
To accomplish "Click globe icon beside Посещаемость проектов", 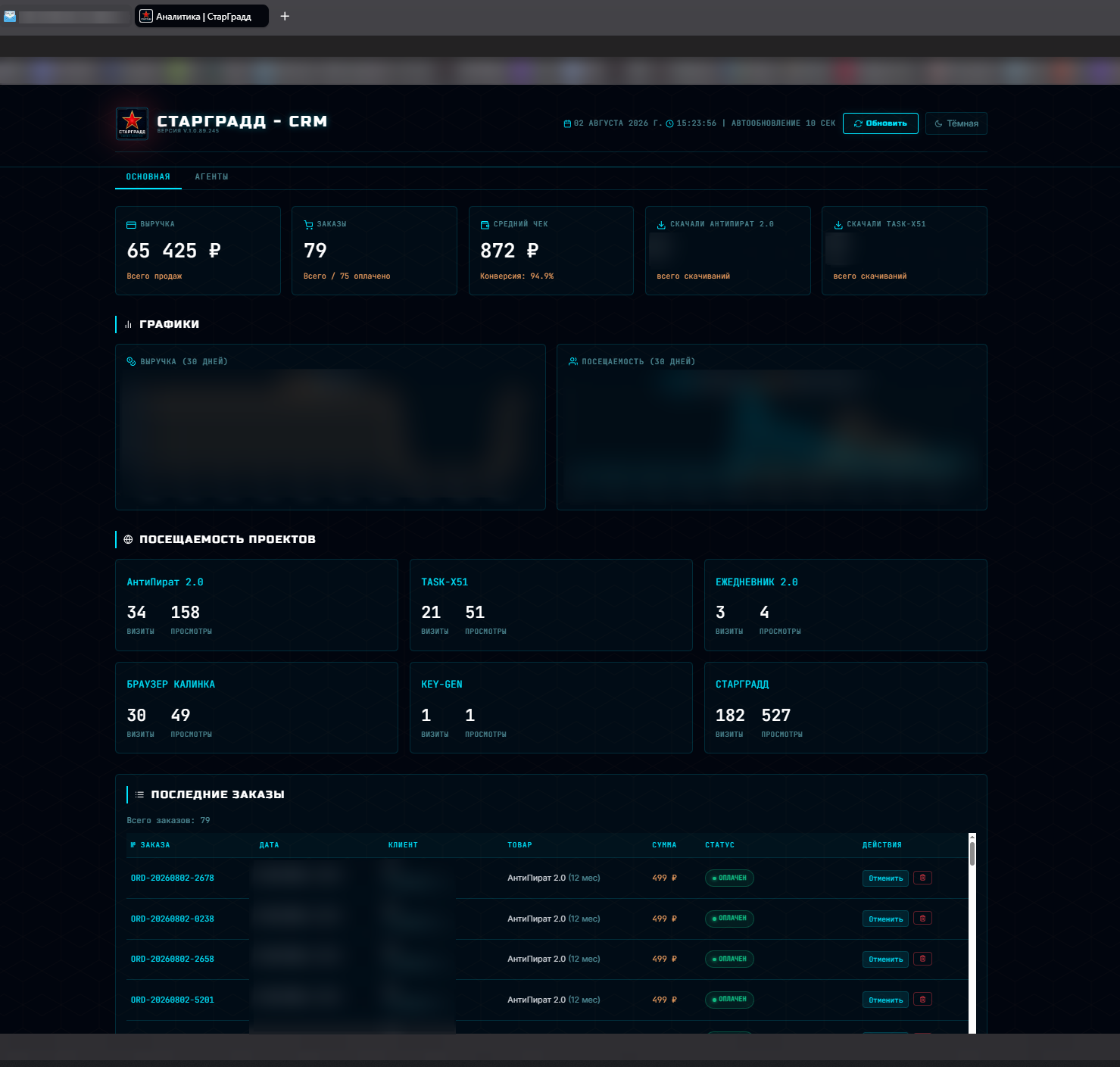I will point(128,540).
